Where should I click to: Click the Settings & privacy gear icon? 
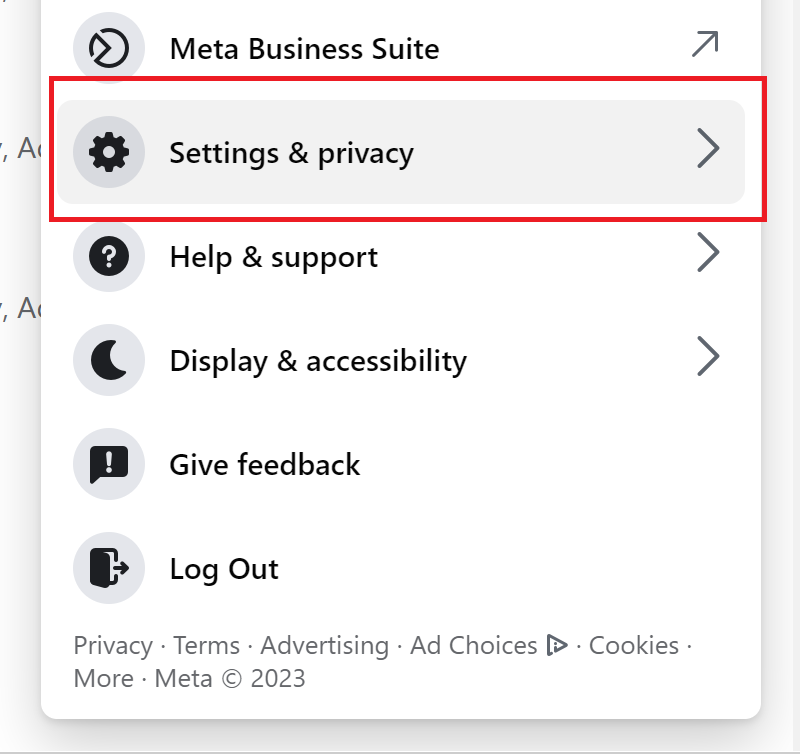[x=109, y=152]
